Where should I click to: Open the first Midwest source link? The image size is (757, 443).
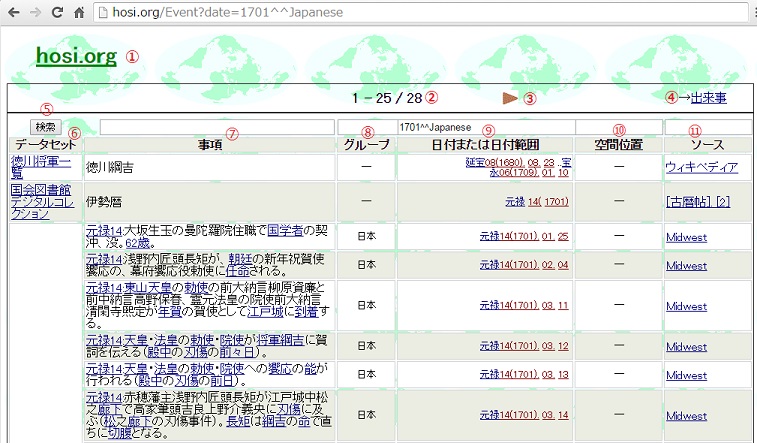686,237
